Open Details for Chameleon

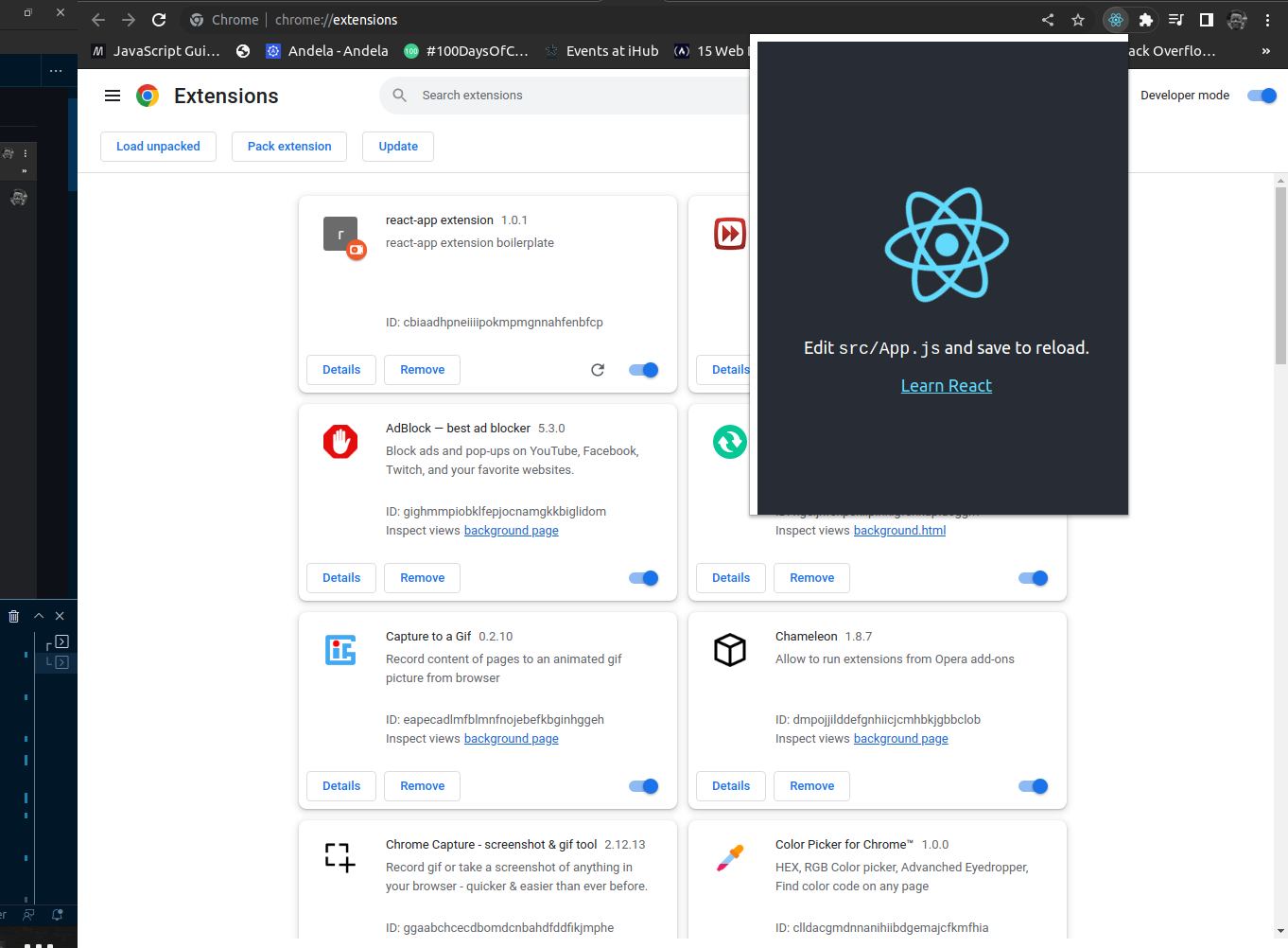pos(731,786)
